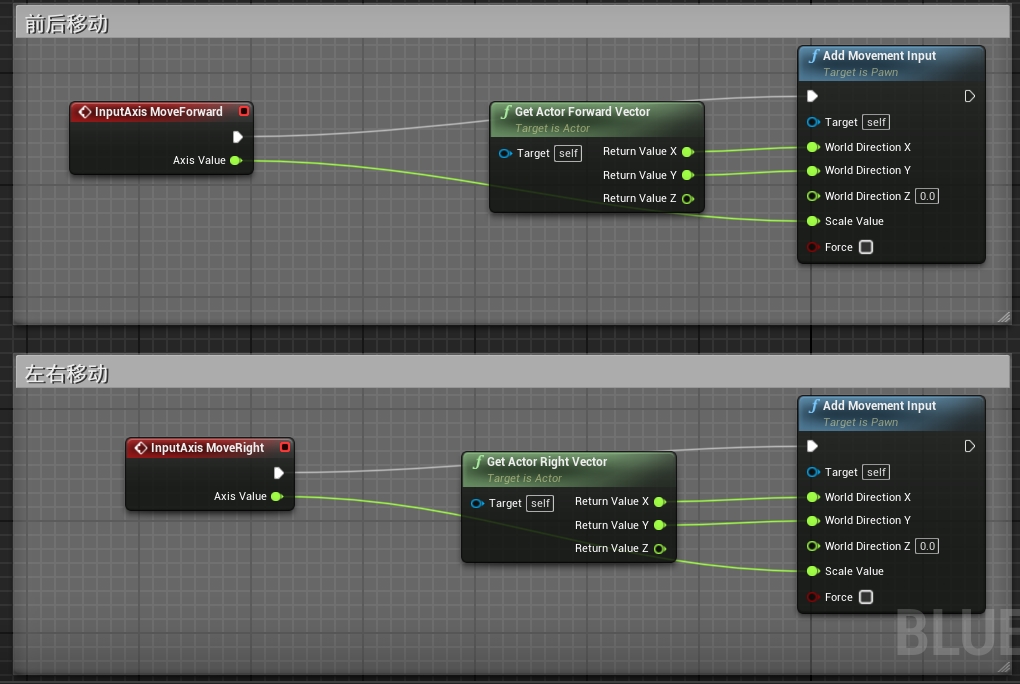Click the red delegate pin on MoveRight node
The height and width of the screenshot is (684, 1020).
tap(285, 448)
